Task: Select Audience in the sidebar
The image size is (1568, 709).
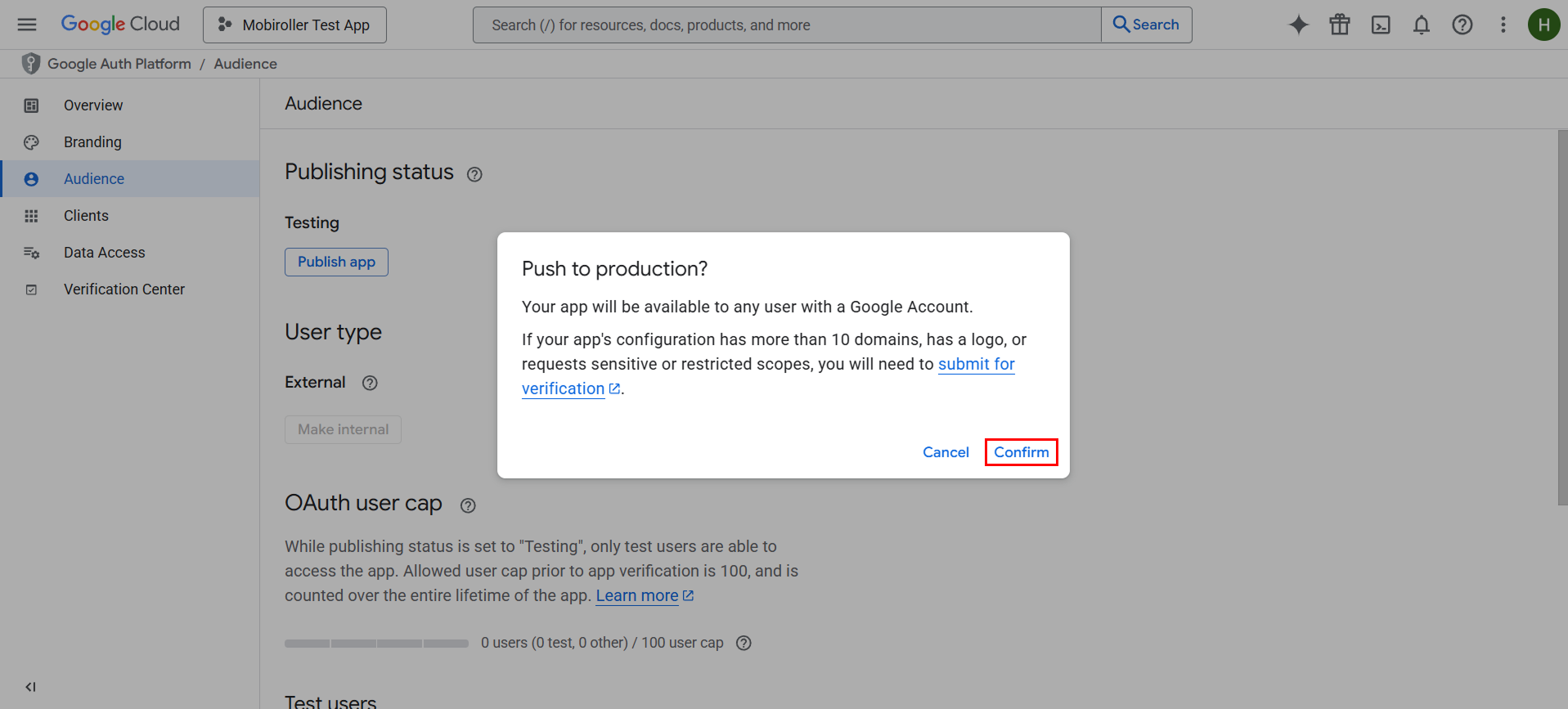Action: pyautogui.click(x=130, y=178)
